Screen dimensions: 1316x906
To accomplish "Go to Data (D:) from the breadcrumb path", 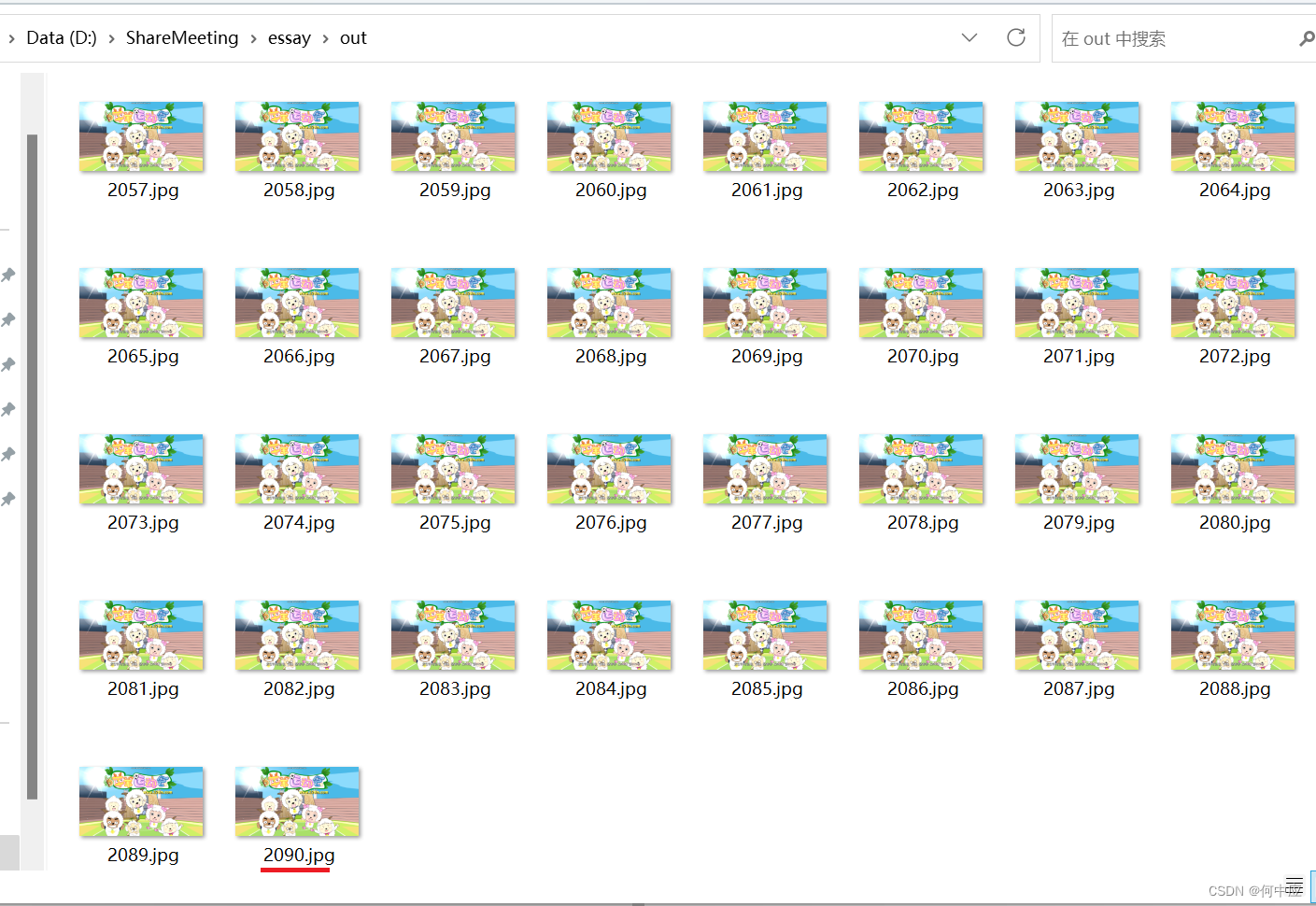I will point(62,38).
